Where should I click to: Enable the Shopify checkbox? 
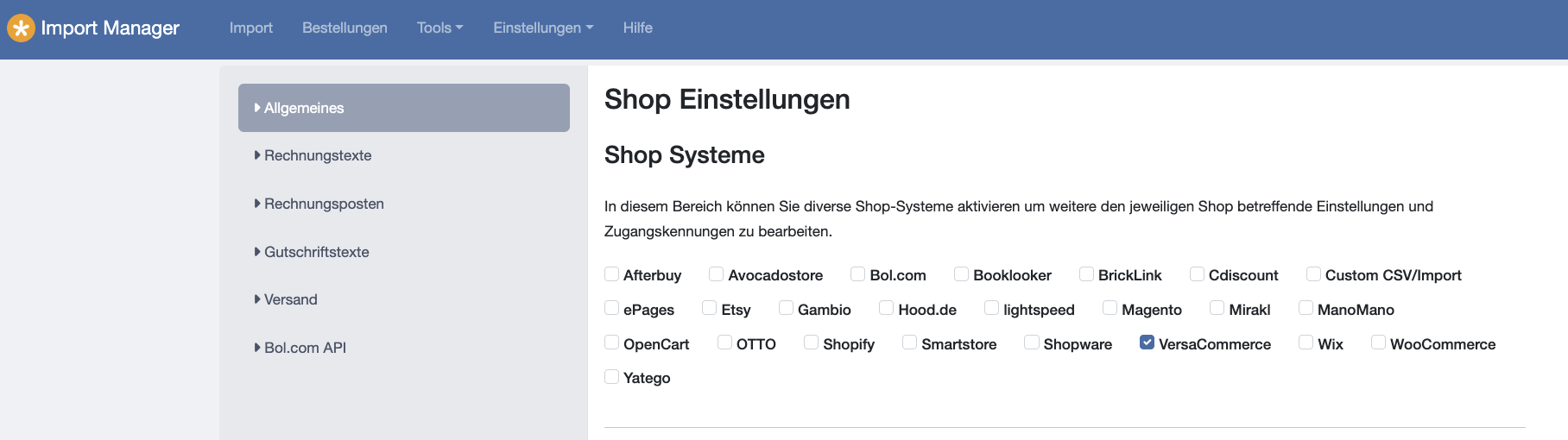pyautogui.click(x=811, y=343)
